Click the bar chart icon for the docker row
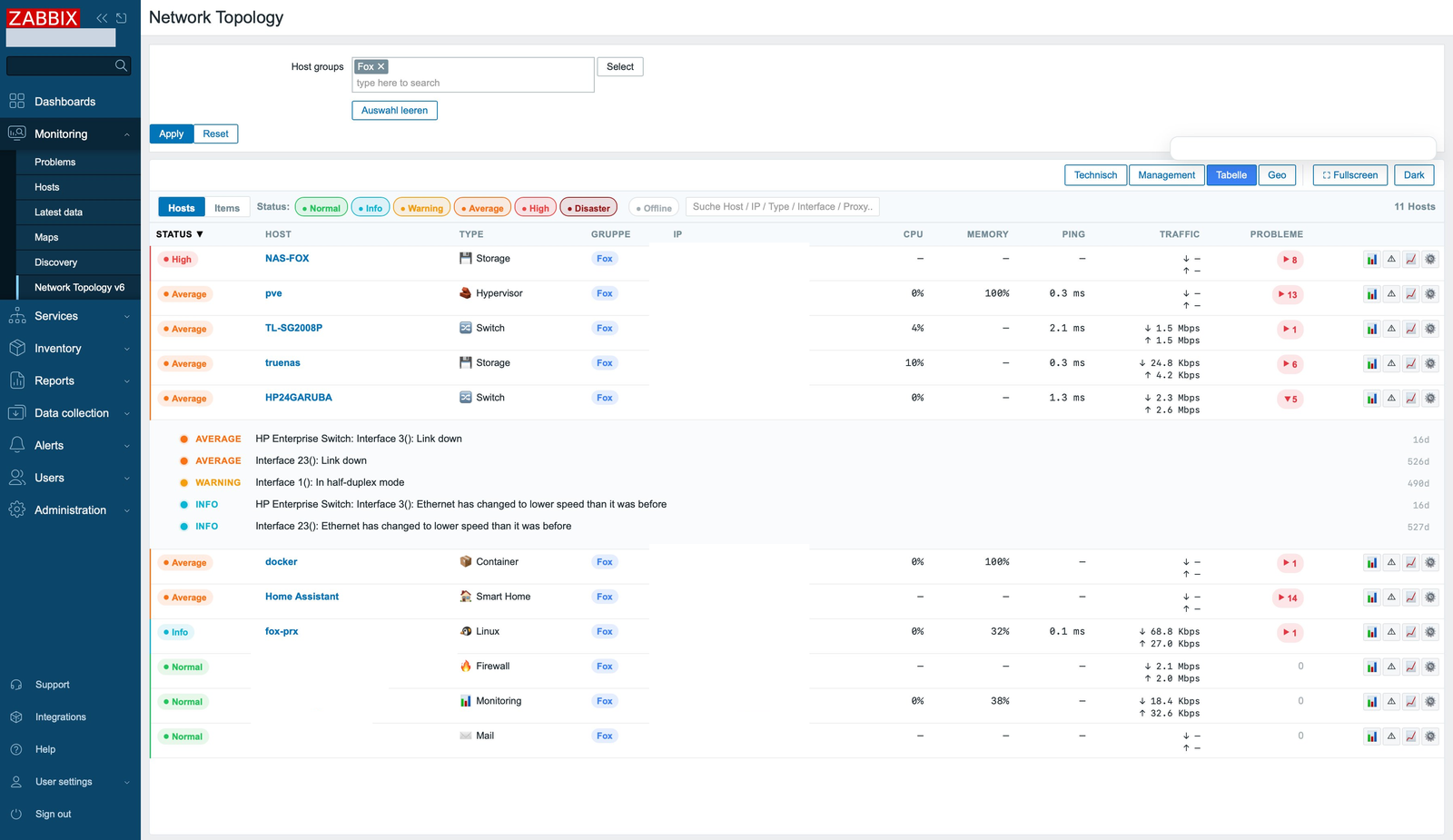The width and height of the screenshot is (1453, 840). pos(1372,563)
